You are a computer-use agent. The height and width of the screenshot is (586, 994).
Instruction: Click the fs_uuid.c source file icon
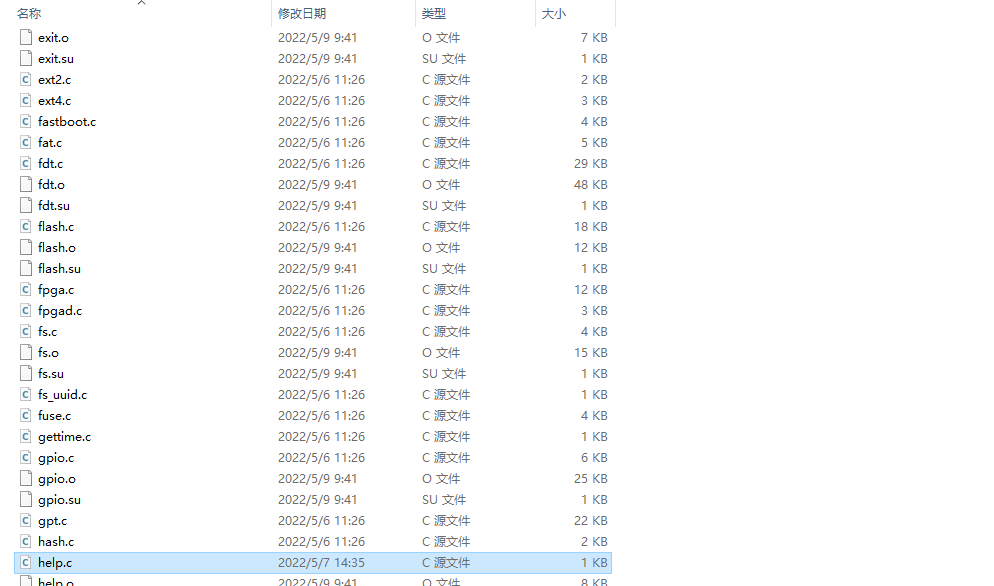(25, 394)
